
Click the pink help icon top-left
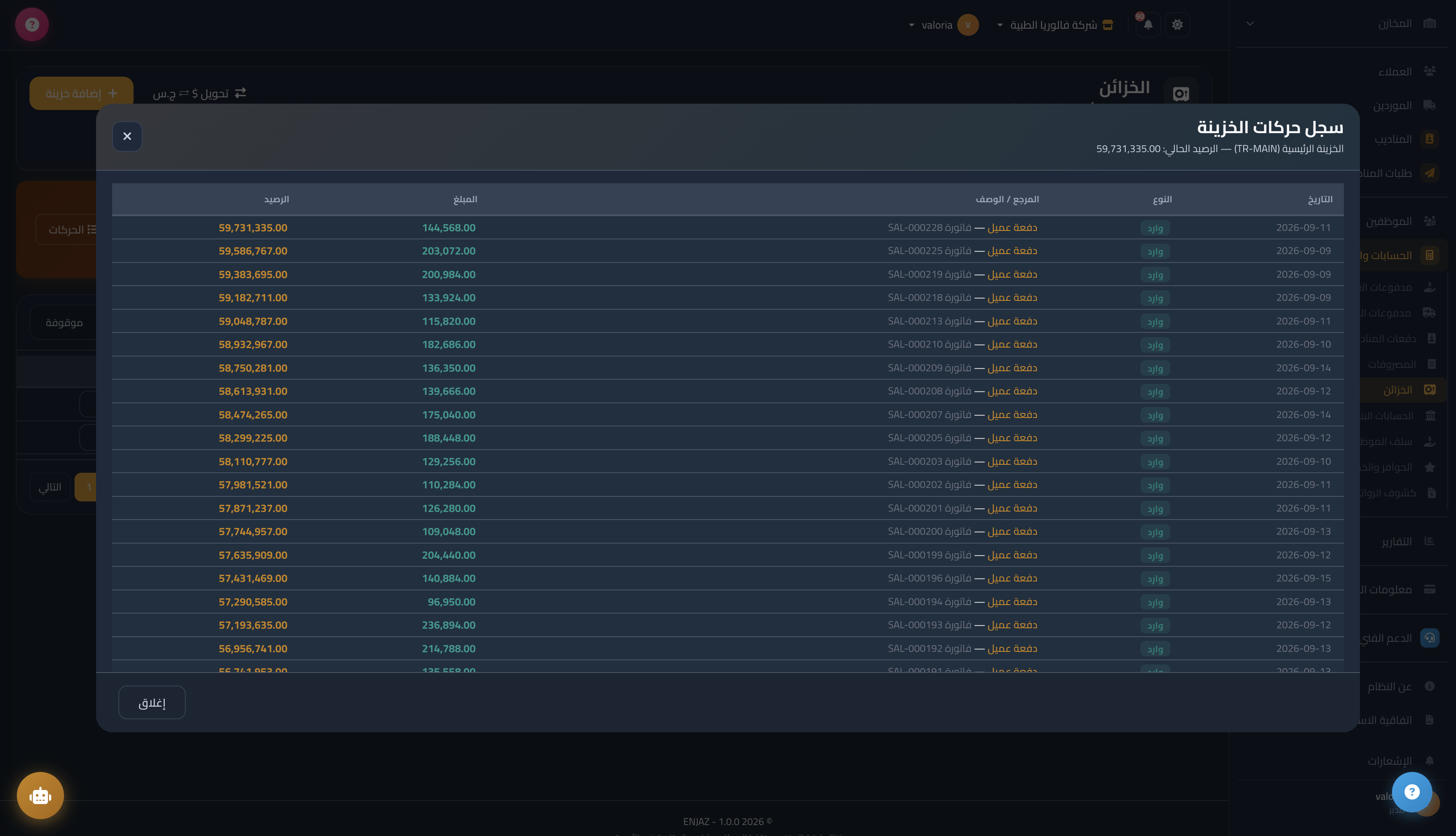point(32,25)
